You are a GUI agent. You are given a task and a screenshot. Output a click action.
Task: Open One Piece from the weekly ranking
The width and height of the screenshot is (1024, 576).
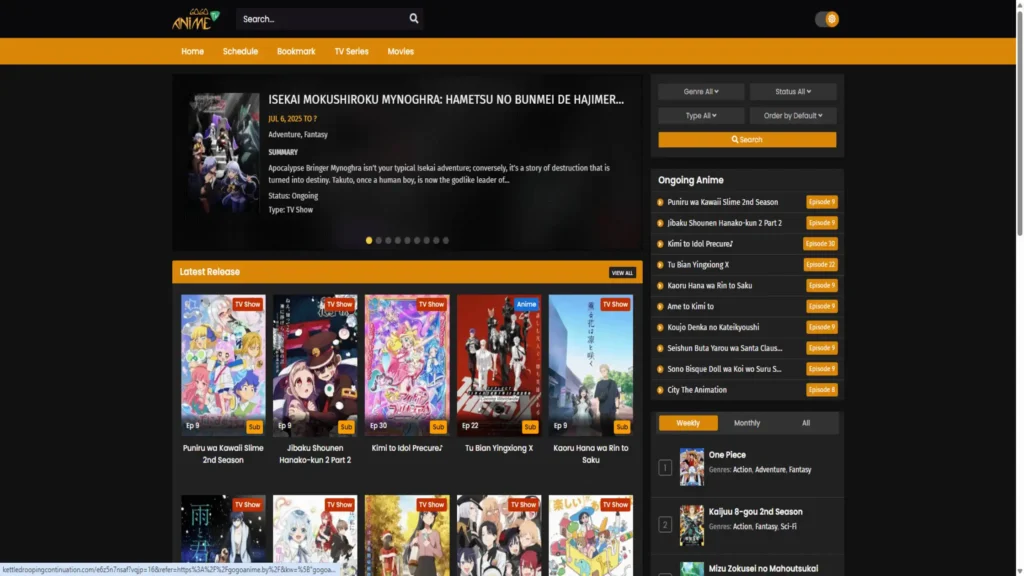(x=727, y=455)
